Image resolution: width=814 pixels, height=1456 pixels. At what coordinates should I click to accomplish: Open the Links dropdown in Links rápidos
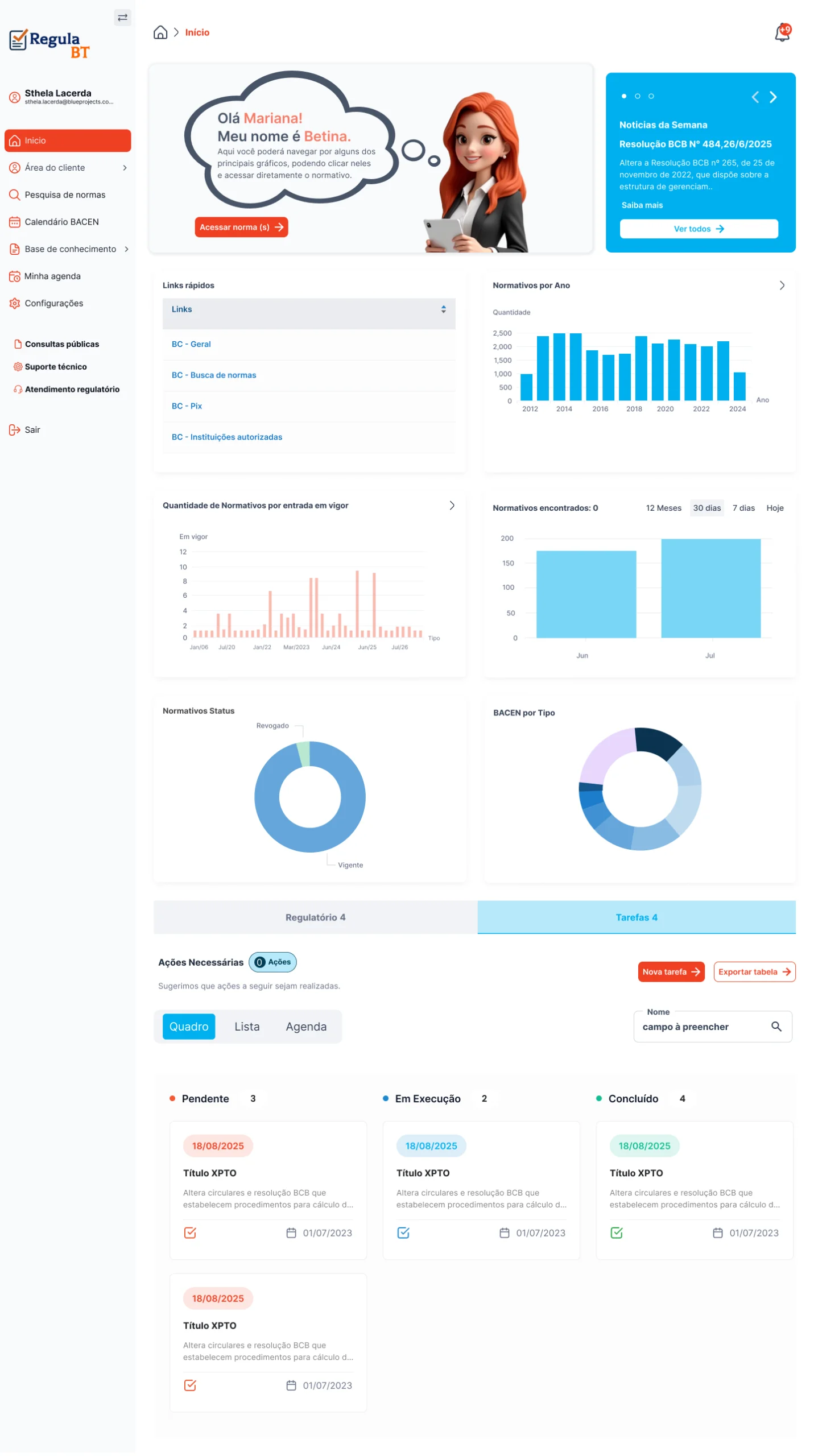(309, 309)
